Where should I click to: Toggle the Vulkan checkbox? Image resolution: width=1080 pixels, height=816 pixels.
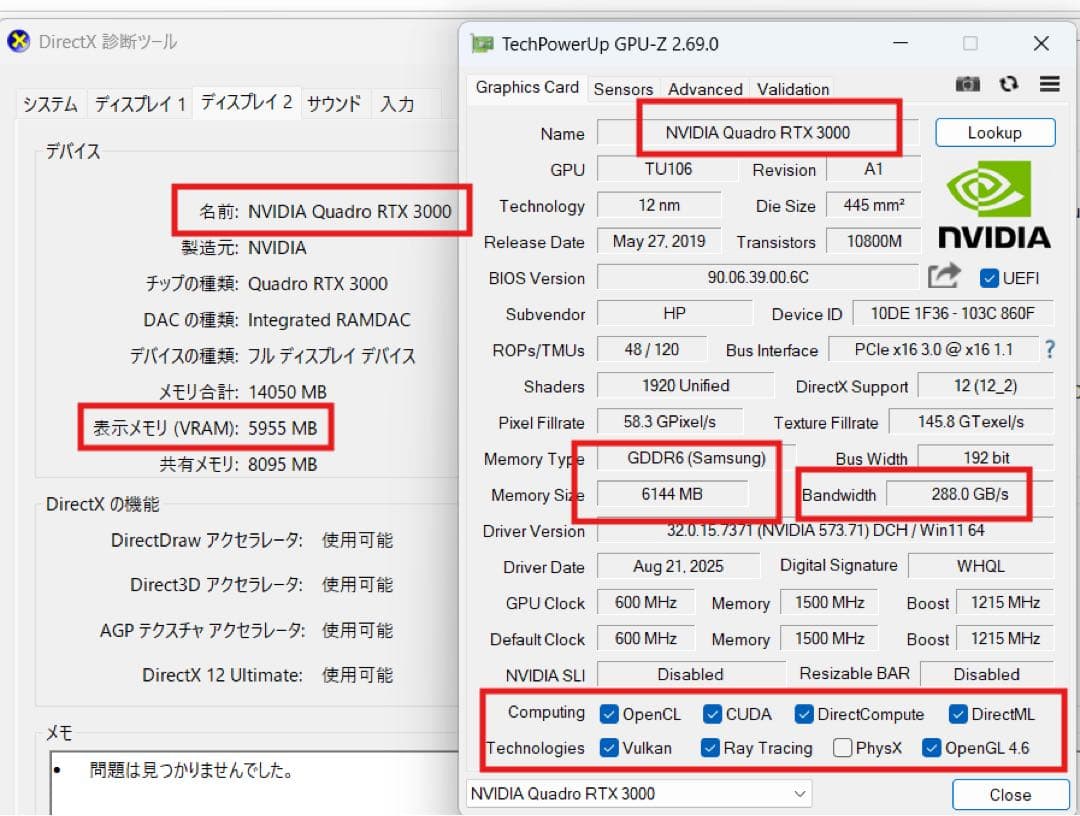pyautogui.click(x=609, y=748)
